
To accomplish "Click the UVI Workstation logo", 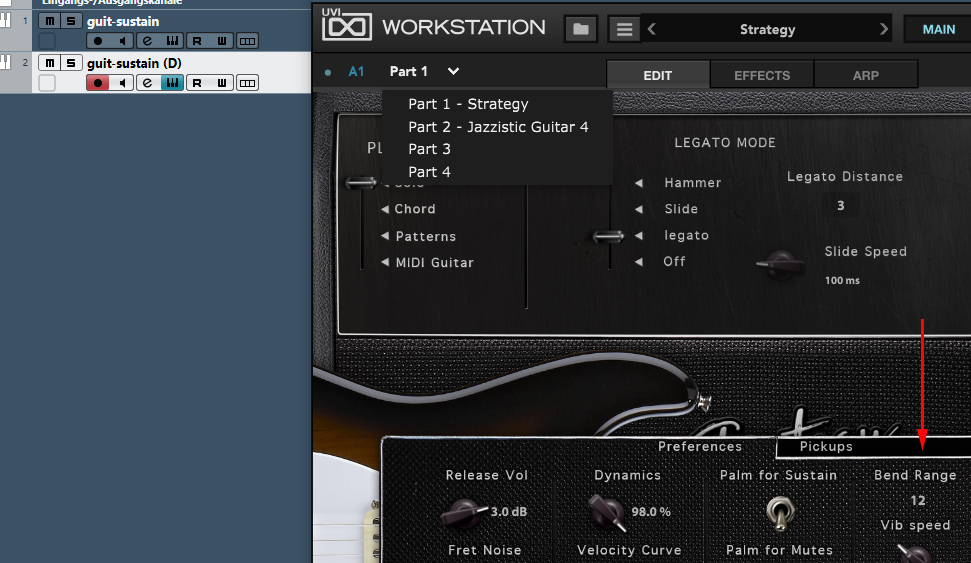I will [x=346, y=26].
